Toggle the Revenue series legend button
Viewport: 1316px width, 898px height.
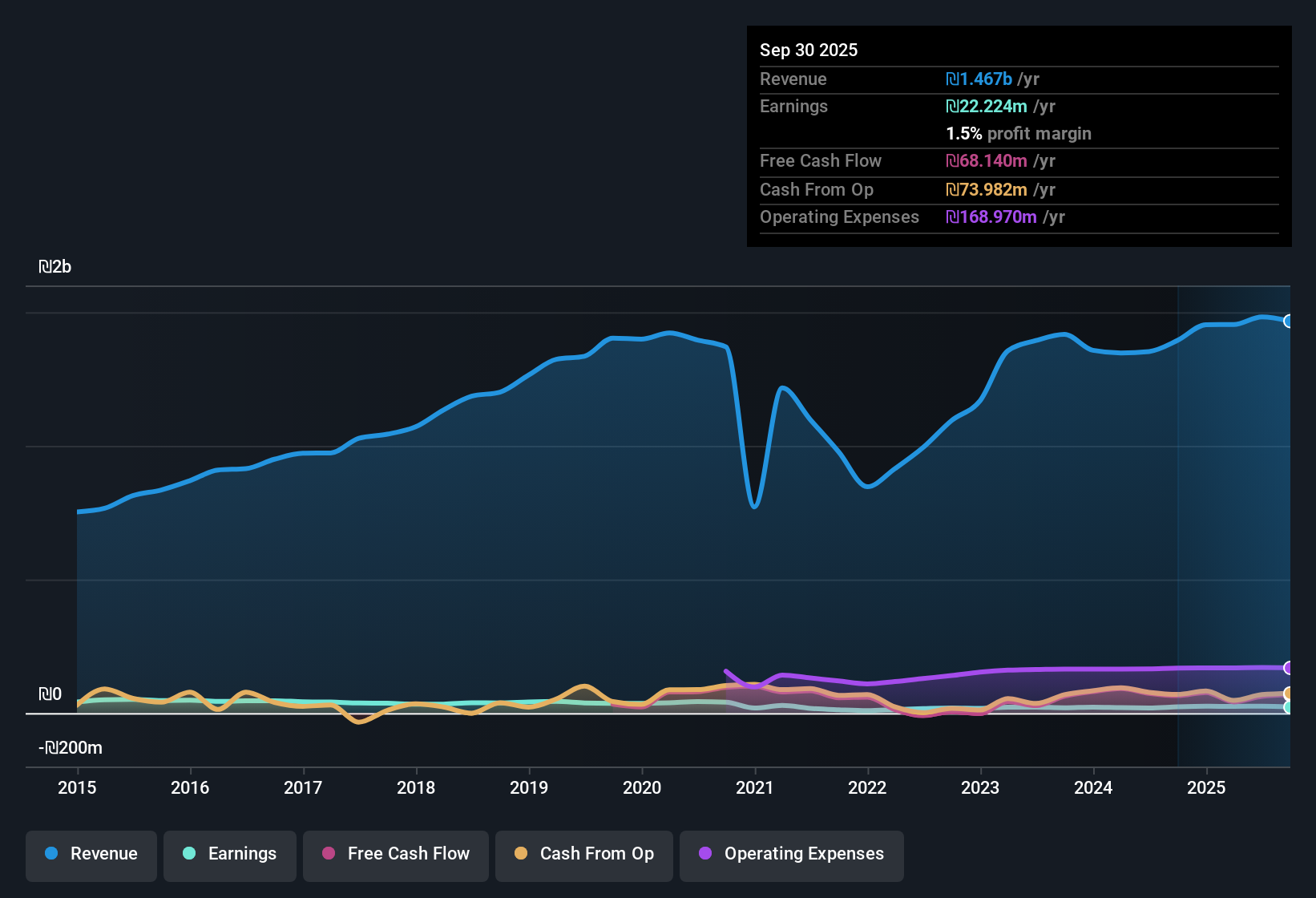point(91,856)
